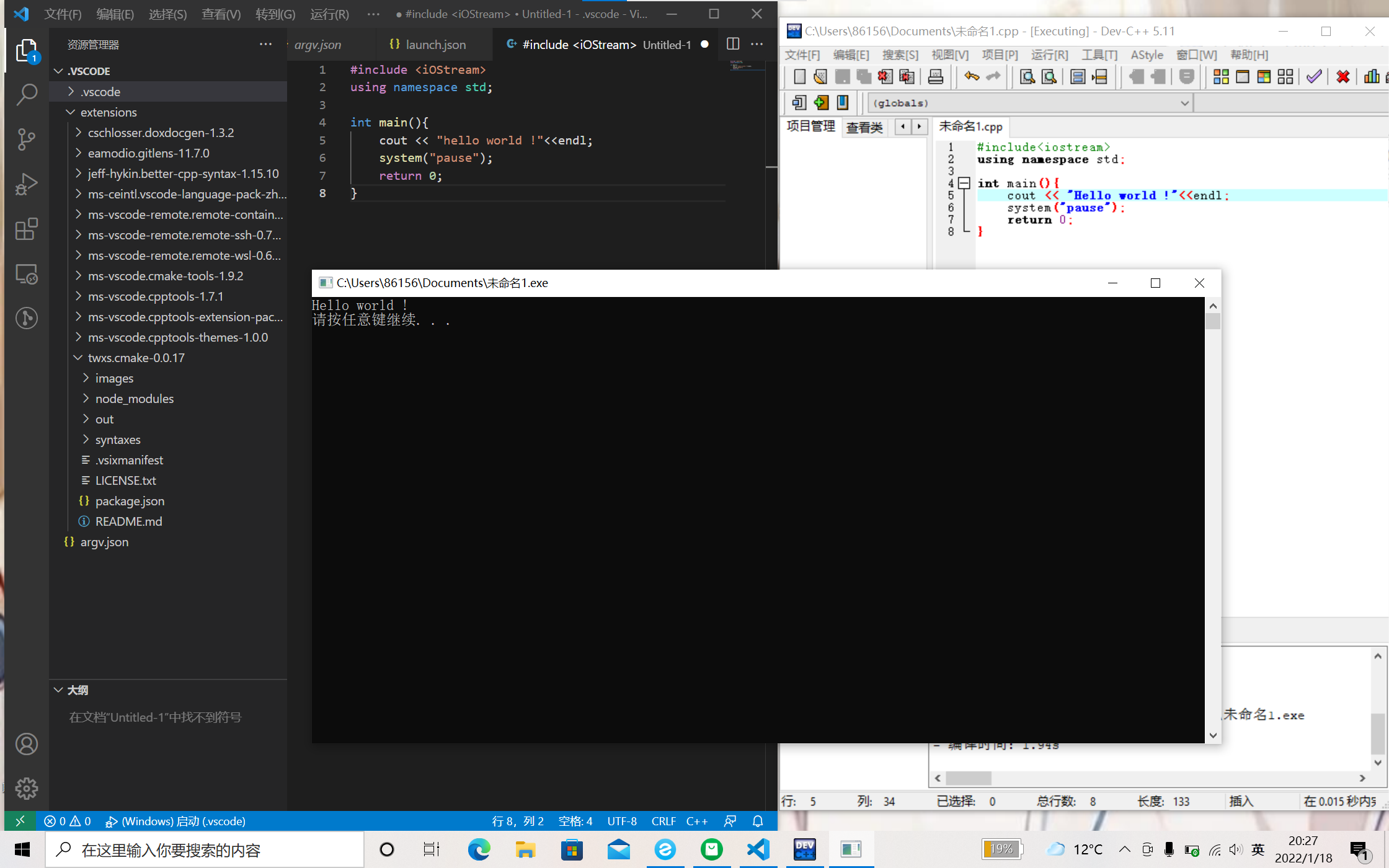Toggle code fold box at line 4
This screenshot has width=1389, height=868.
point(964,183)
